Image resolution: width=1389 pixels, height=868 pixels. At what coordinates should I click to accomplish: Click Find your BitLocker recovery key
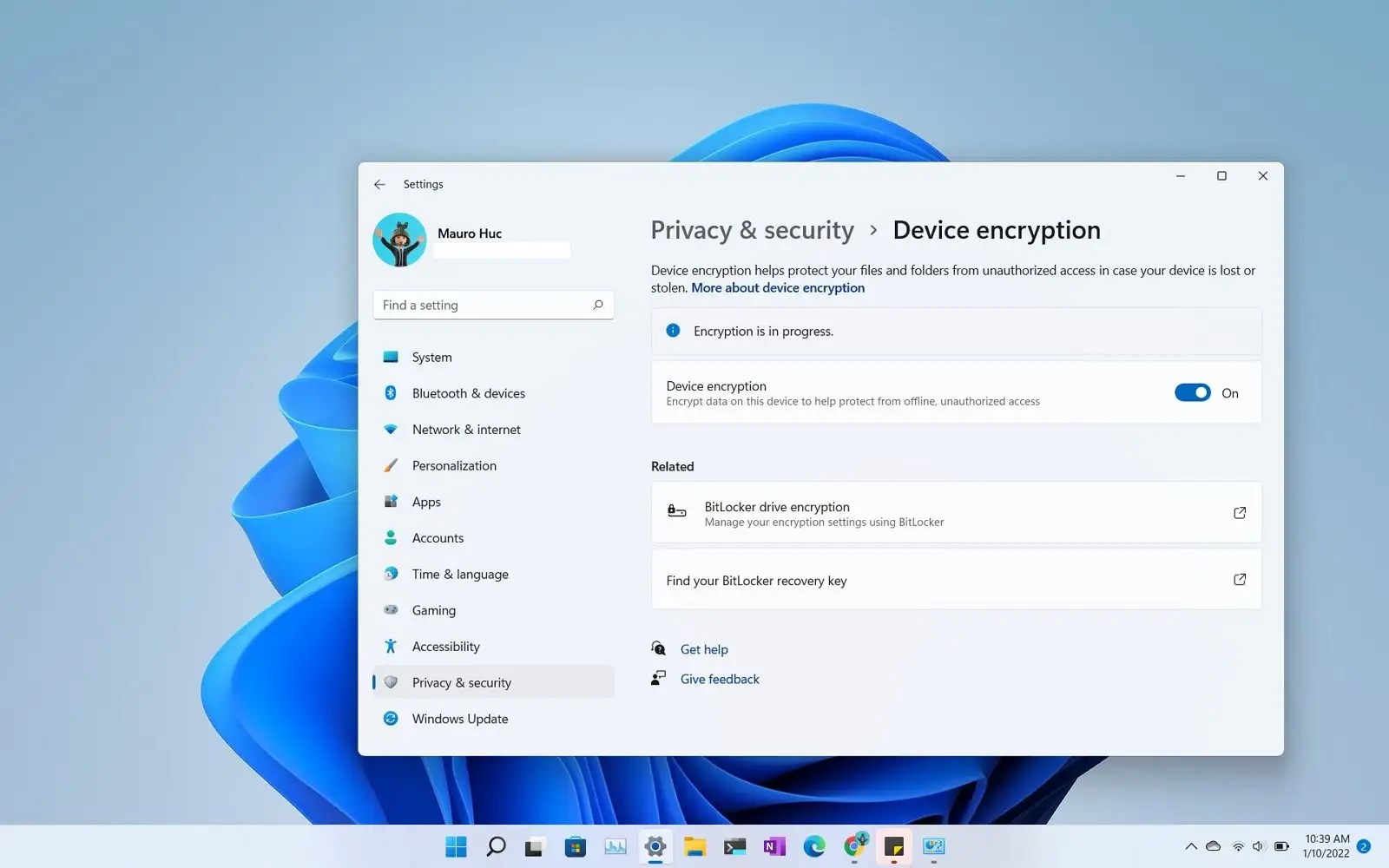pos(756,580)
